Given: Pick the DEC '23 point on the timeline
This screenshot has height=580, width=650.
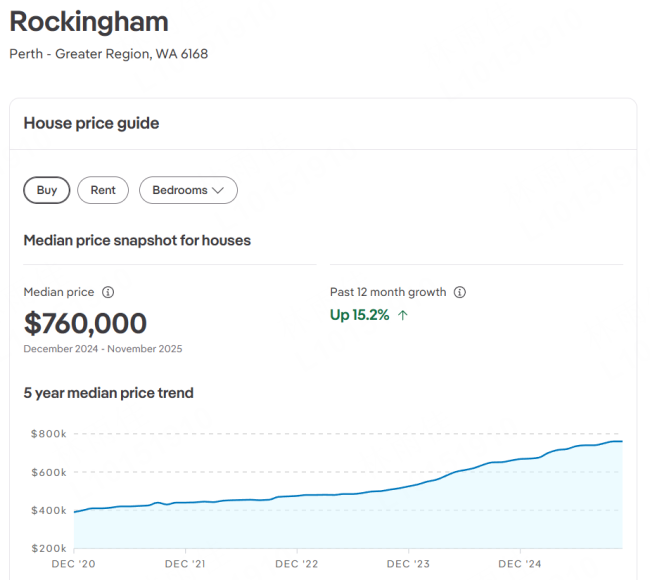Looking at the screenshot, I should click(408, 563).
